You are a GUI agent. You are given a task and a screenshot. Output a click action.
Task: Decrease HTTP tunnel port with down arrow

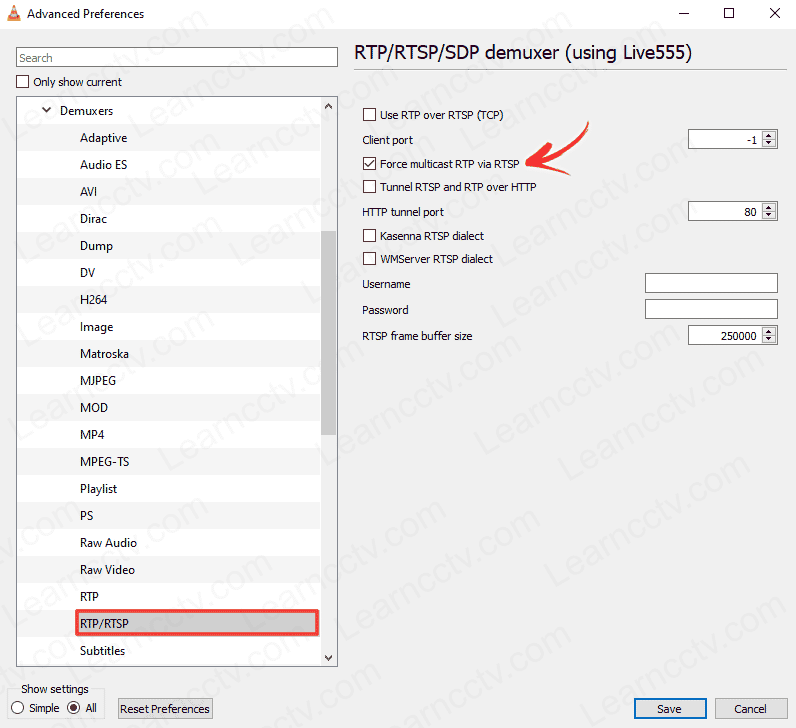pyautogui.click(x=769, y=216)
